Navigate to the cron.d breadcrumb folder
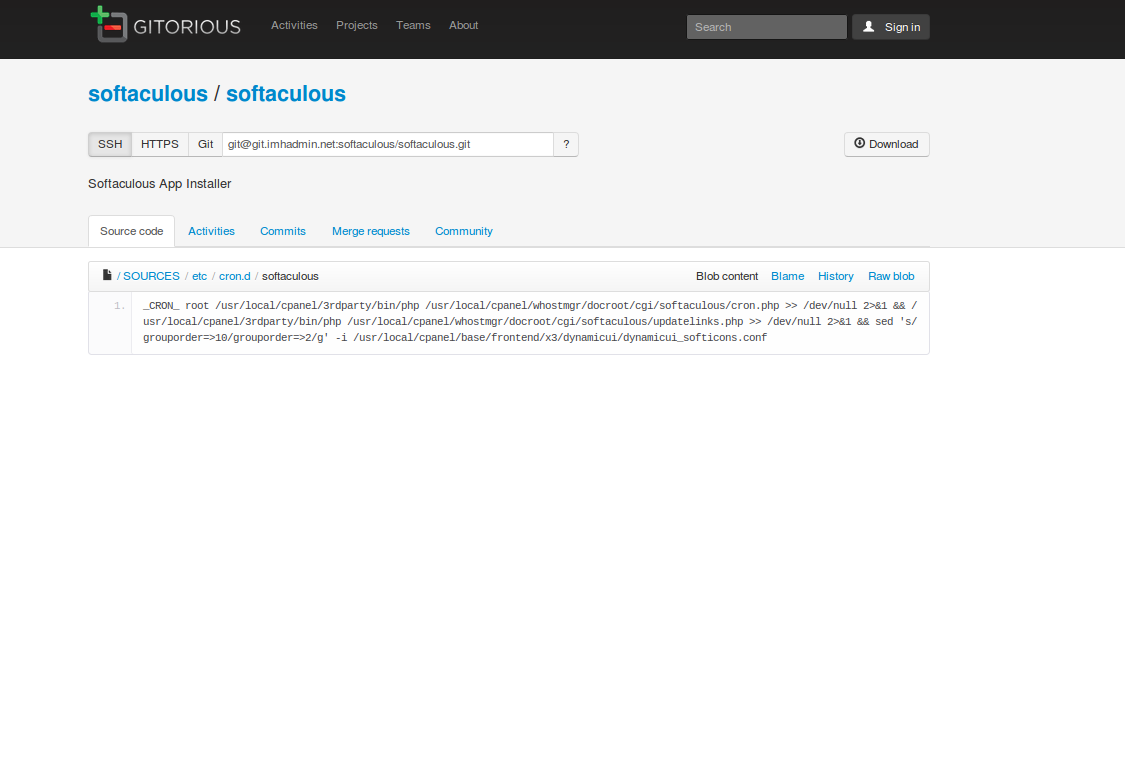The width and height of the screenshot is (1125, 769). tap(235, 276)
